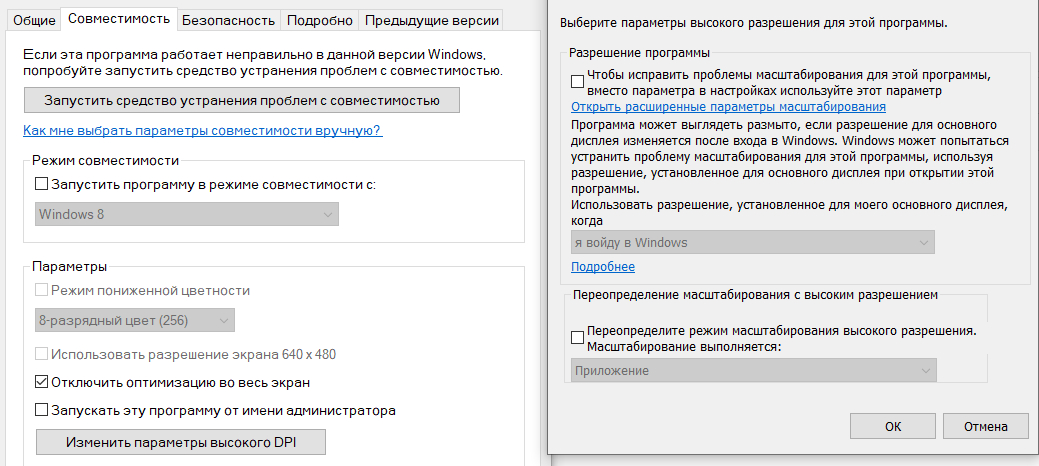Switch to the Общие tab
1039x466 pixels.
pos(34,20)
